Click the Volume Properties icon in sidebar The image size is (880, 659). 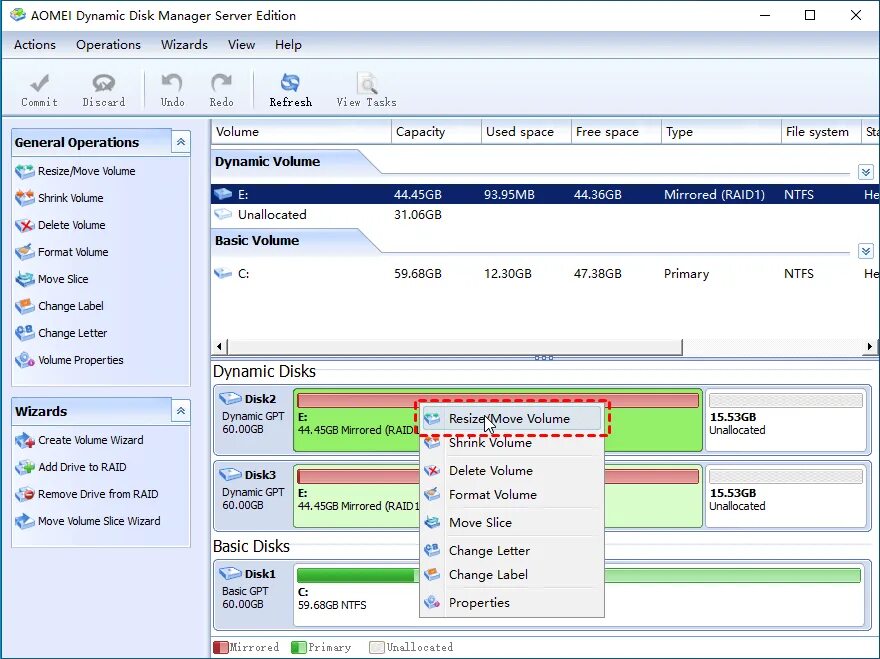[x=25, y=360]
